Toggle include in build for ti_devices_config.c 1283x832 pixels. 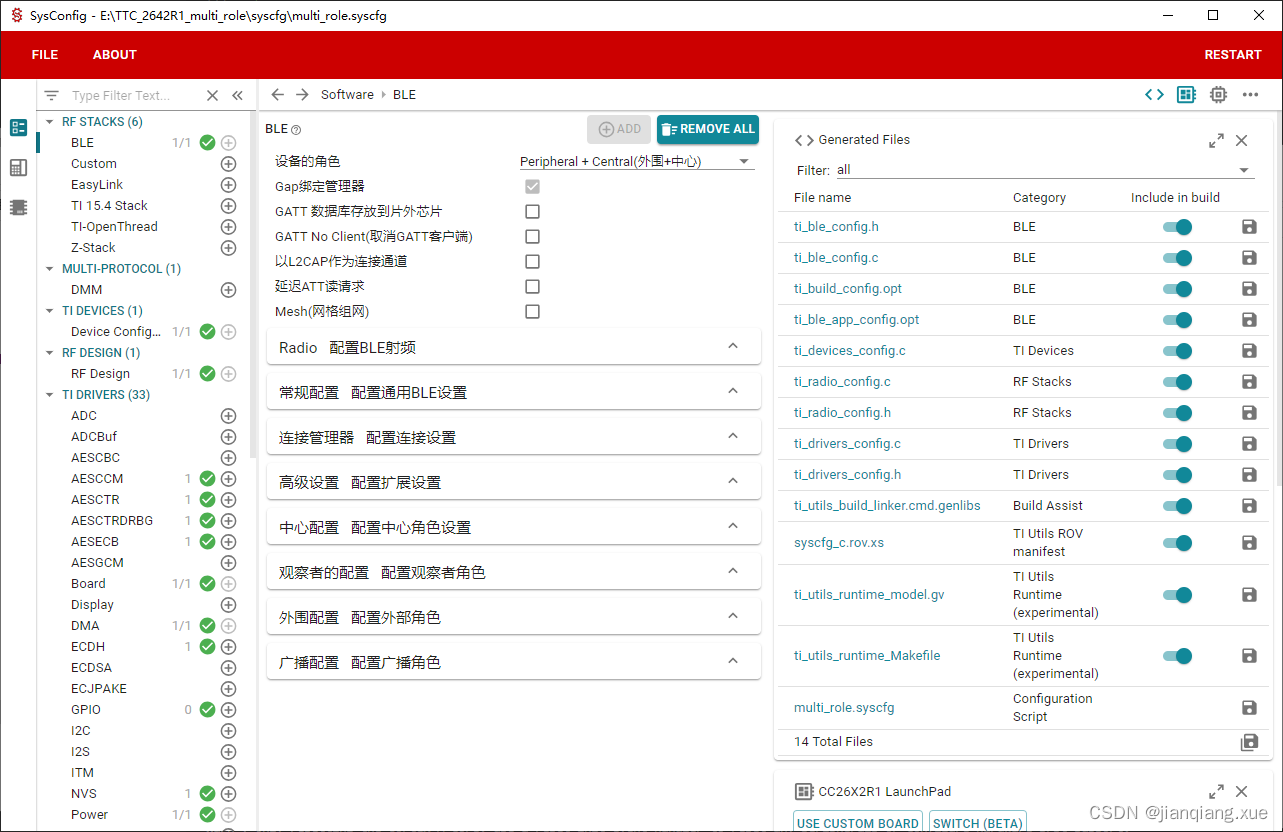(x=1178, y=351)
